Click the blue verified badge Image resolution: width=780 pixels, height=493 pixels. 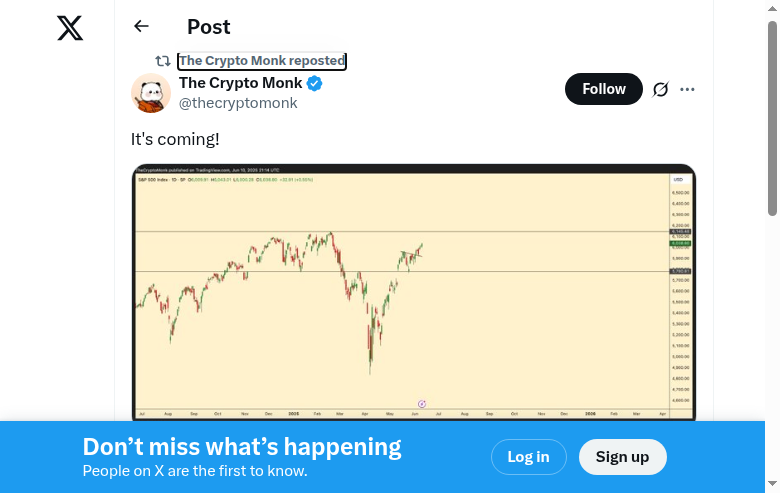tap(314, 84)
